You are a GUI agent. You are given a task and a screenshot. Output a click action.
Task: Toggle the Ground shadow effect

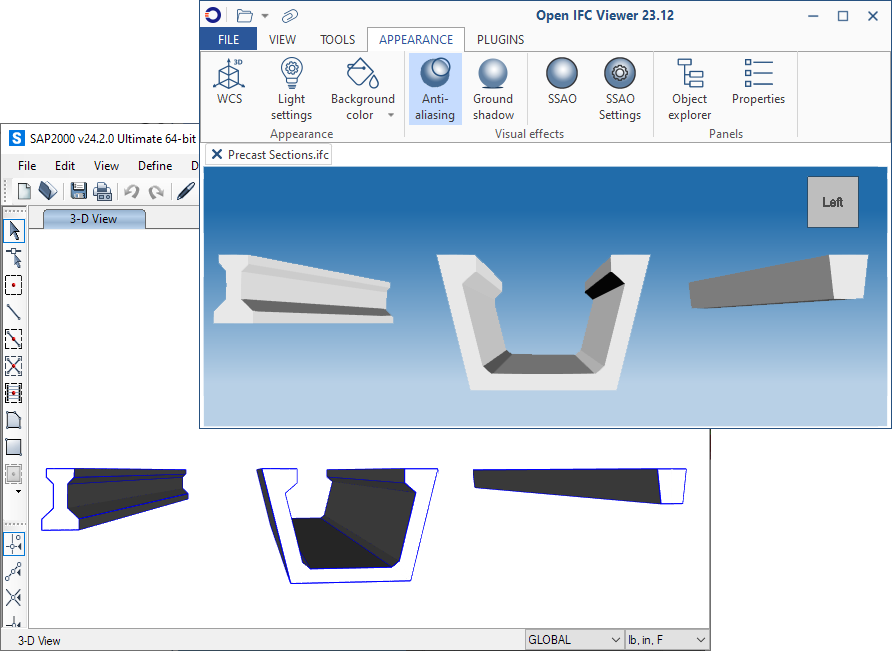pyautogui.click(x=493, y=89)
